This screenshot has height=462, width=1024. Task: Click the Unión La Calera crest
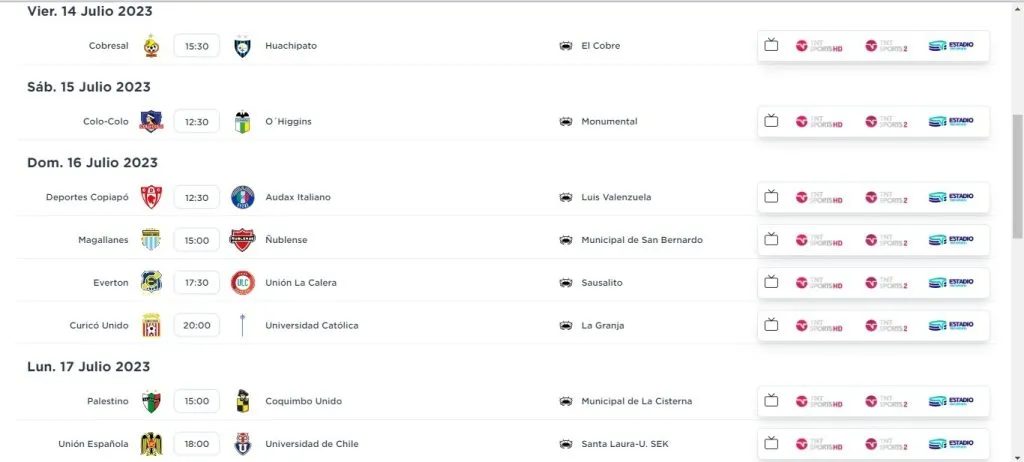[x=242, y=283]
